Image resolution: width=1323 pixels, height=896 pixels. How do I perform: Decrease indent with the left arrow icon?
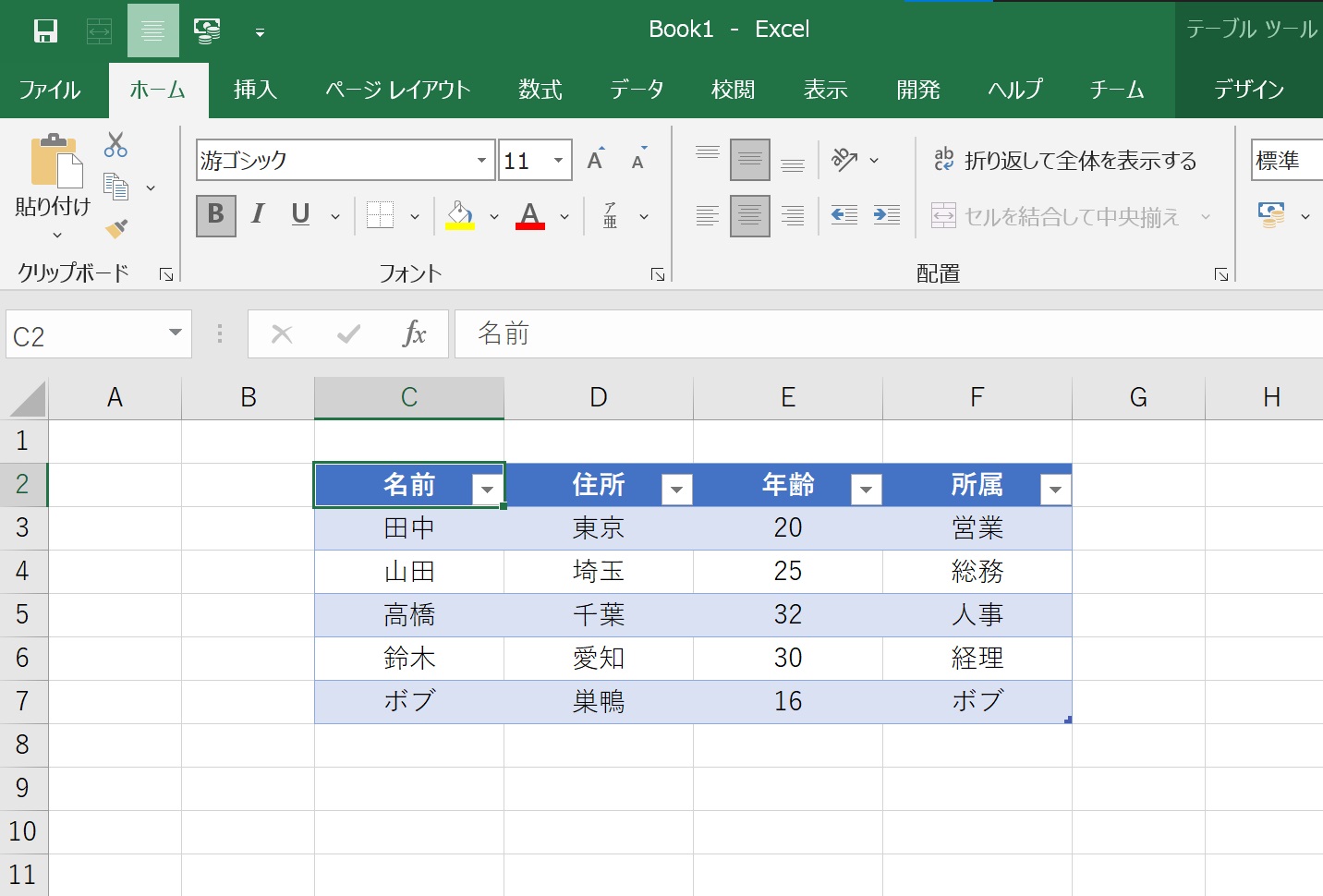(844, 216)
